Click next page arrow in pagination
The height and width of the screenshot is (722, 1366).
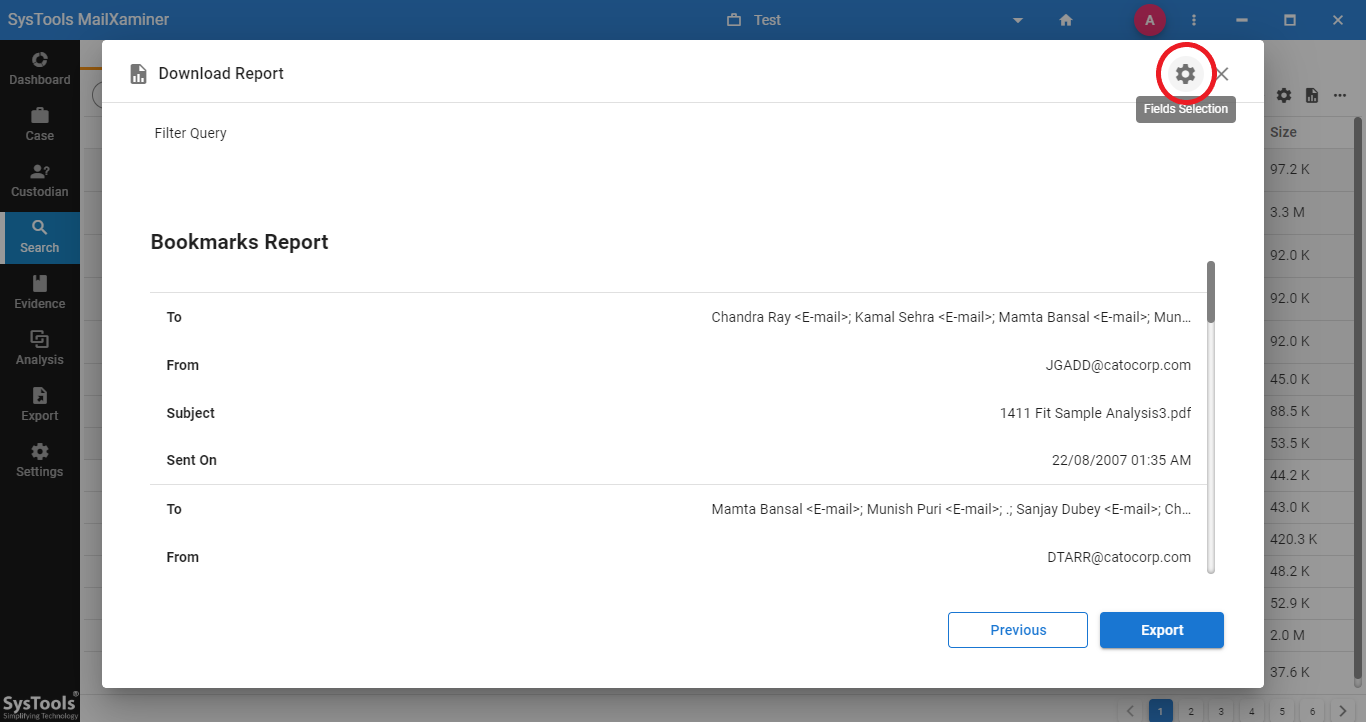click(1343, 711)
